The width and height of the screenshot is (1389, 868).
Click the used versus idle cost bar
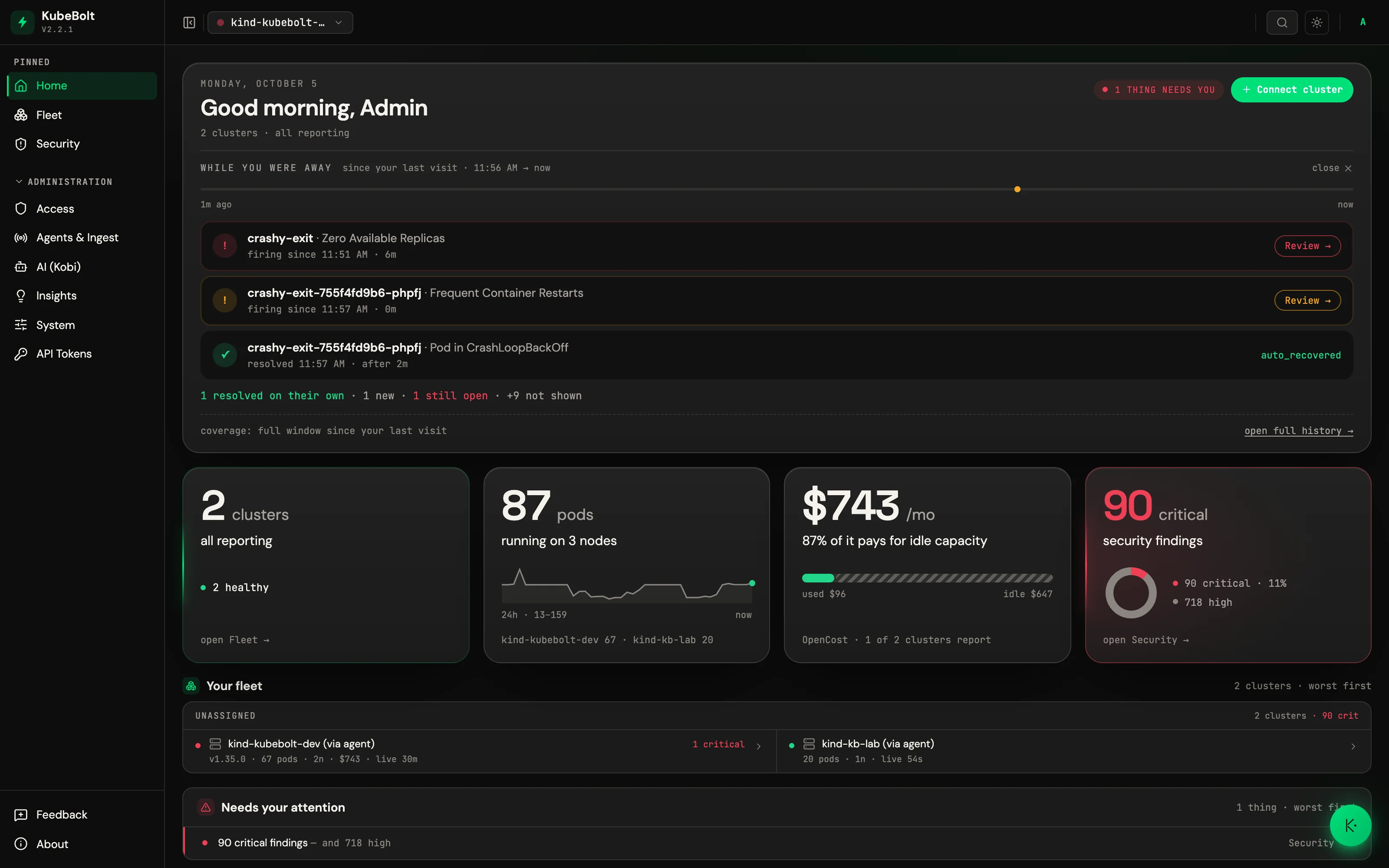pyautogui.click(x=927, y=578)
